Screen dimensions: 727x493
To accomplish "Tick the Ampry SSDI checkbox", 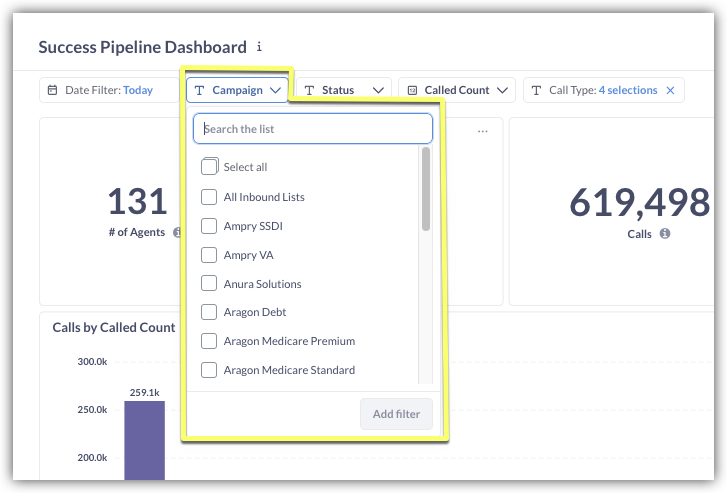I will pos(210,226).
